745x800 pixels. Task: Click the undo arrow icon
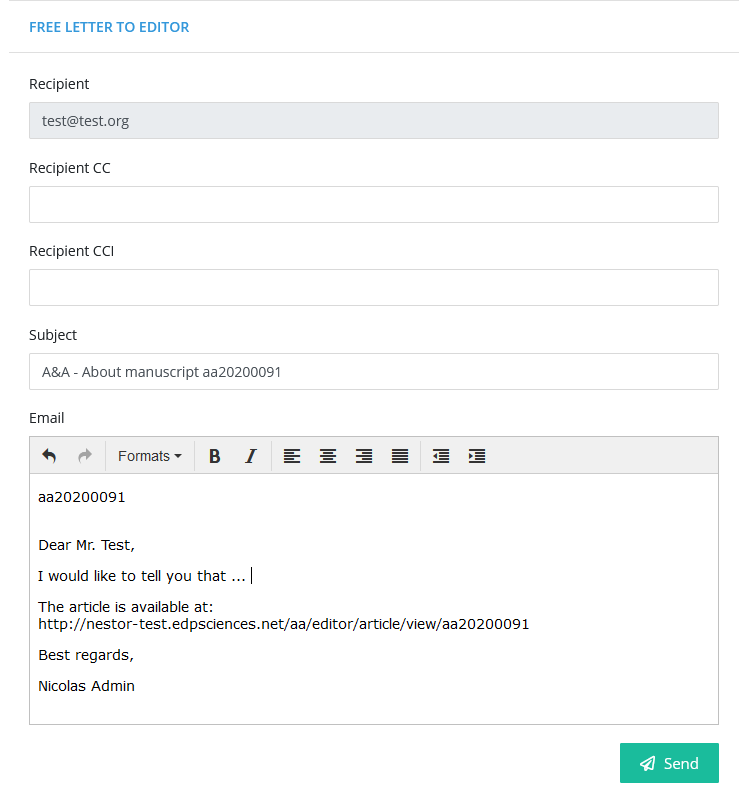pyautogui.click(x=49, y=456)
